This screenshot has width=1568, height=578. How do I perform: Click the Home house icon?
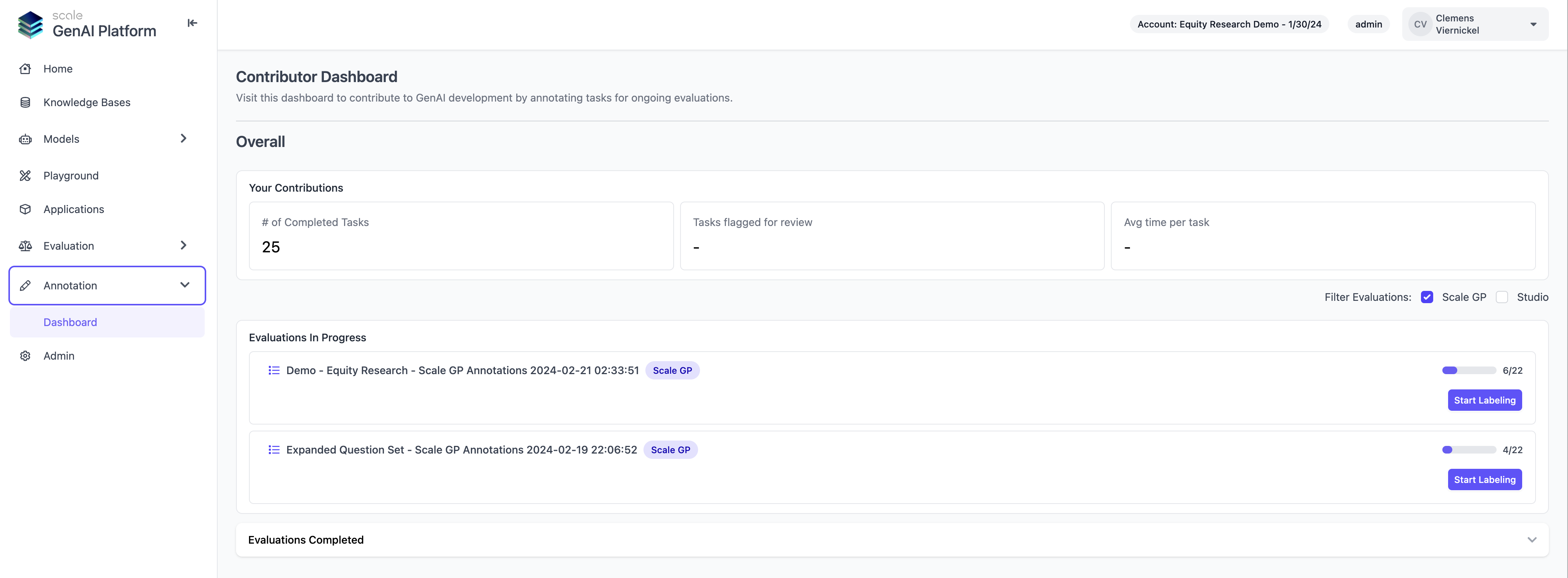(x=25, y=69)
